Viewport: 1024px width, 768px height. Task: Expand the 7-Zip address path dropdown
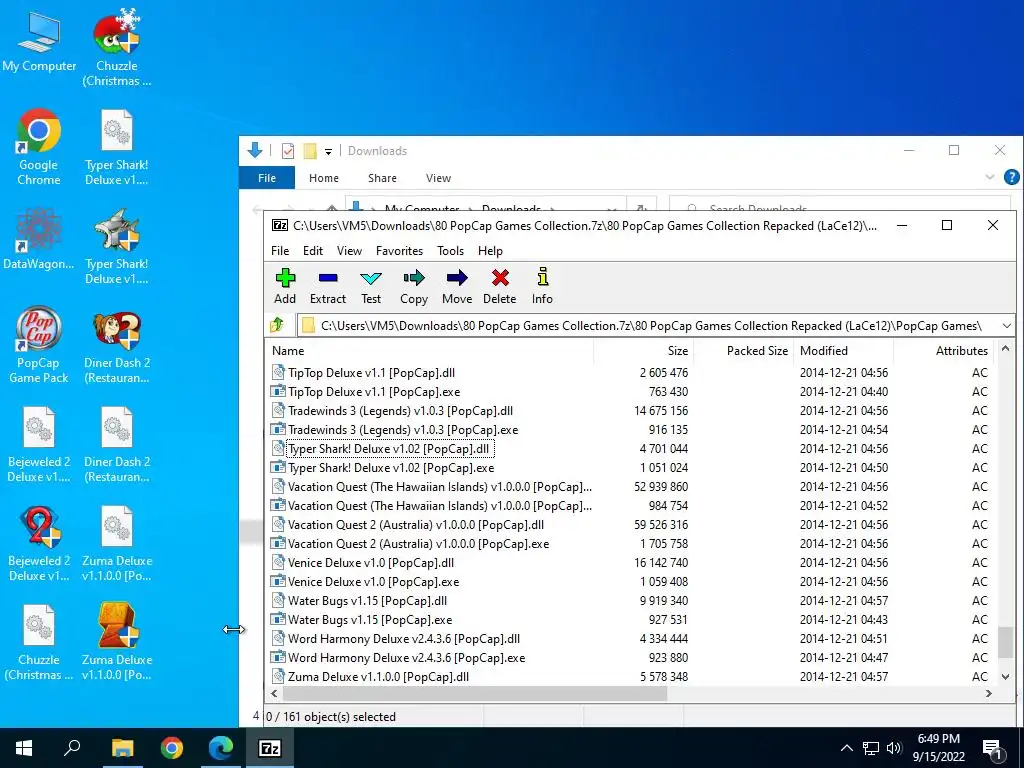[1006, 325]
